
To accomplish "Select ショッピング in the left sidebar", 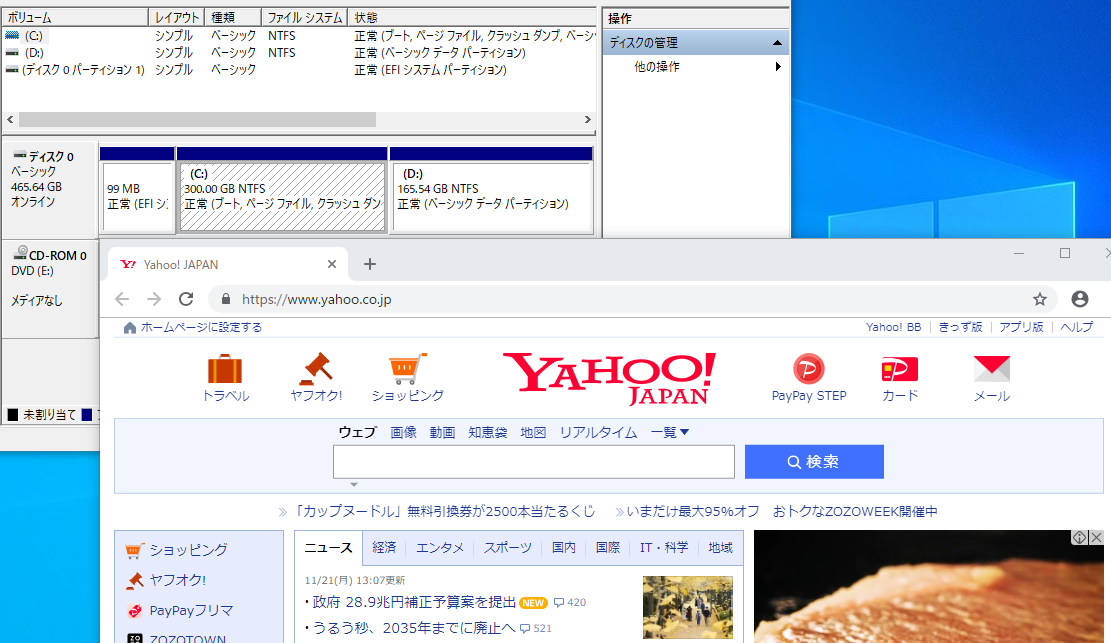I will (188, 549).
